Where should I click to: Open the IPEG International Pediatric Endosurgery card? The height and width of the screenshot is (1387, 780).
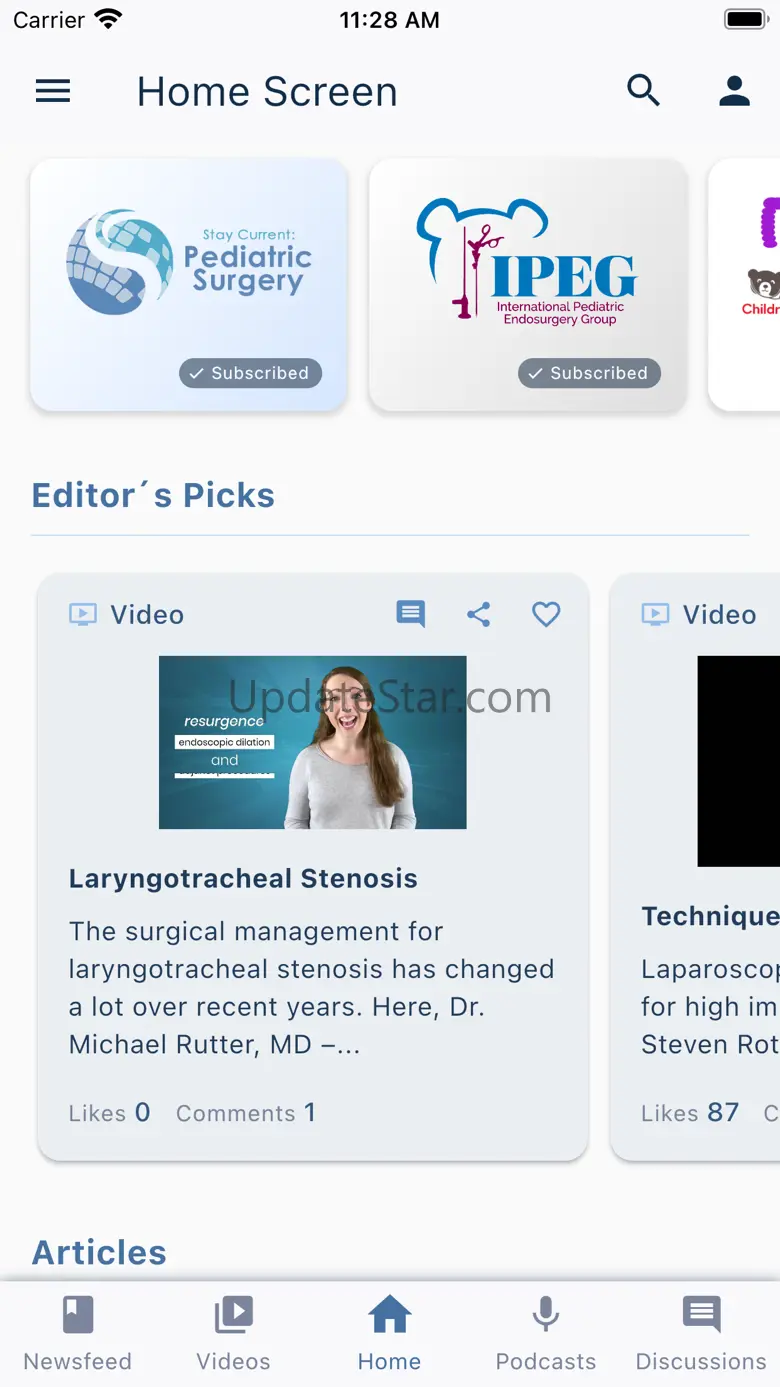[x=528, y=284]
